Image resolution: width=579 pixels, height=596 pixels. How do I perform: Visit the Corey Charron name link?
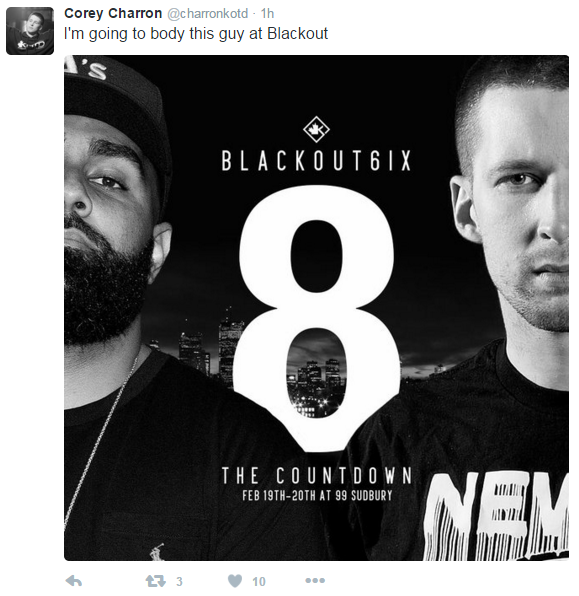tap(113, 13)
